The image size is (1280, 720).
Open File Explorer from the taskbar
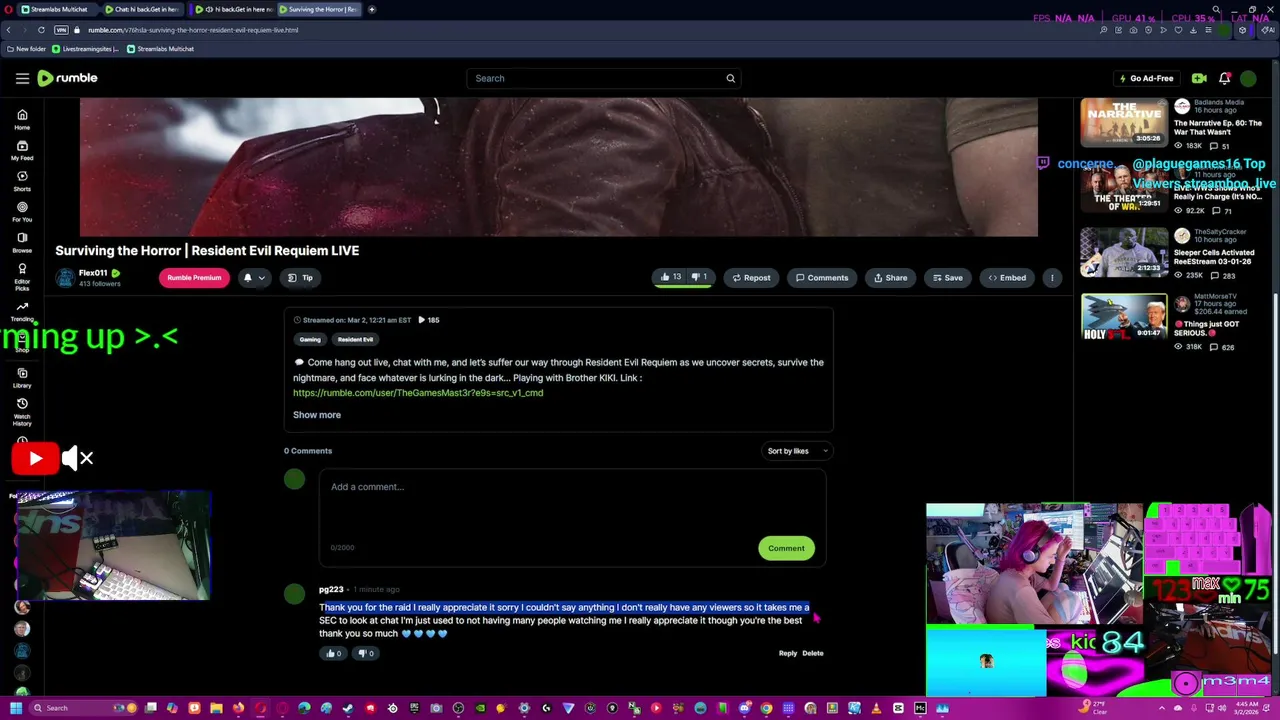pyautogui.click(x=216, y=708)
